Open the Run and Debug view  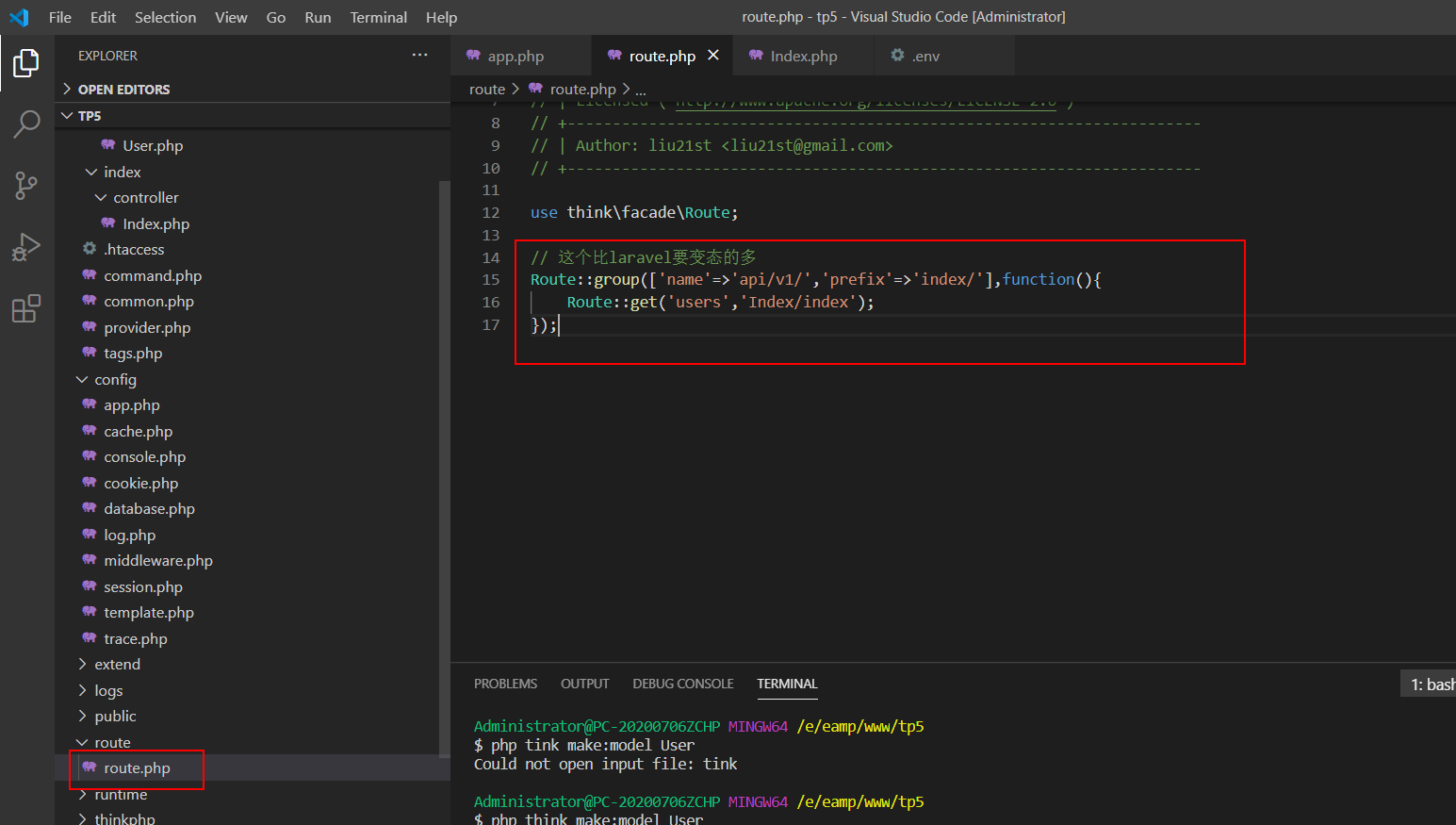pos(26,247)
